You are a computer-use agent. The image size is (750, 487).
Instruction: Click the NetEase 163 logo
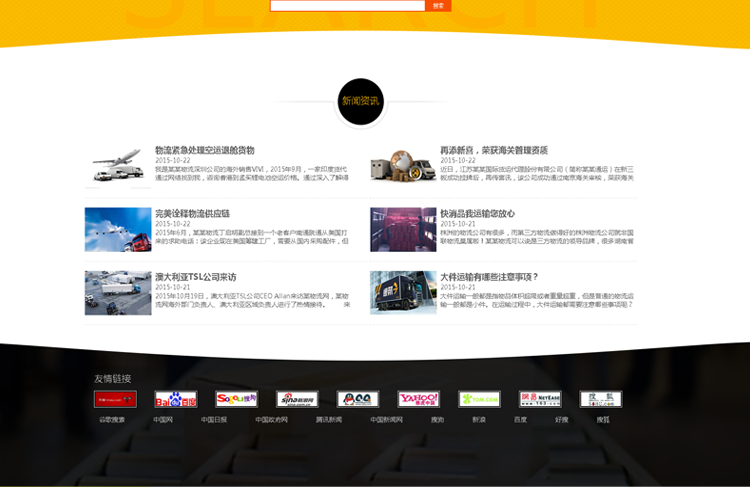(x=540, y=399)
